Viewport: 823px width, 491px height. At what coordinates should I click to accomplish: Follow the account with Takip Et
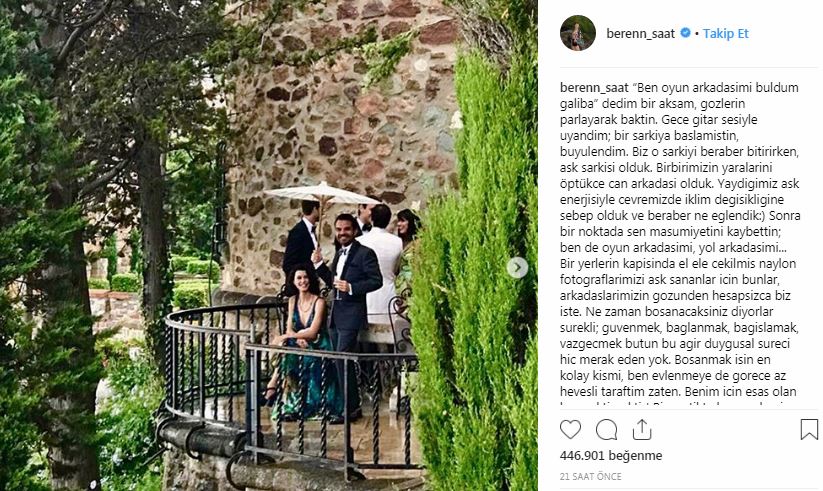(x=725, y=34)
